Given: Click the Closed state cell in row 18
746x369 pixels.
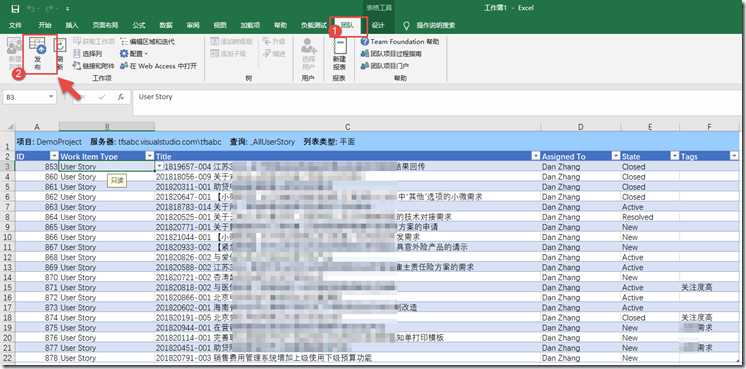Looking at the screenshot, I should [650, 318].
